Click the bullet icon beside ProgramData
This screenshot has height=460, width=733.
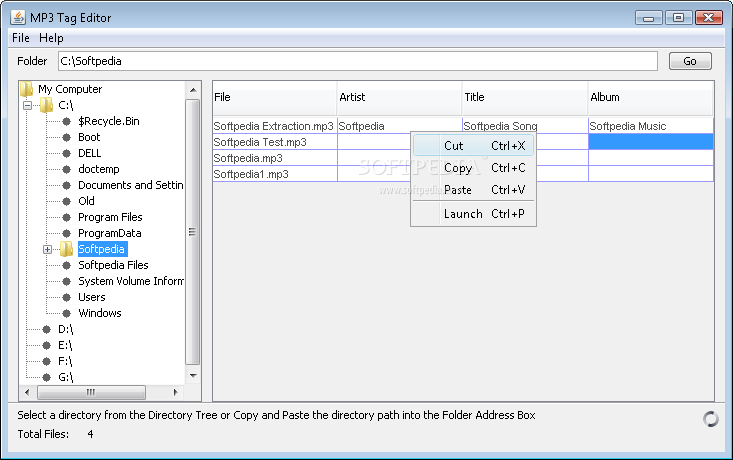66,233
